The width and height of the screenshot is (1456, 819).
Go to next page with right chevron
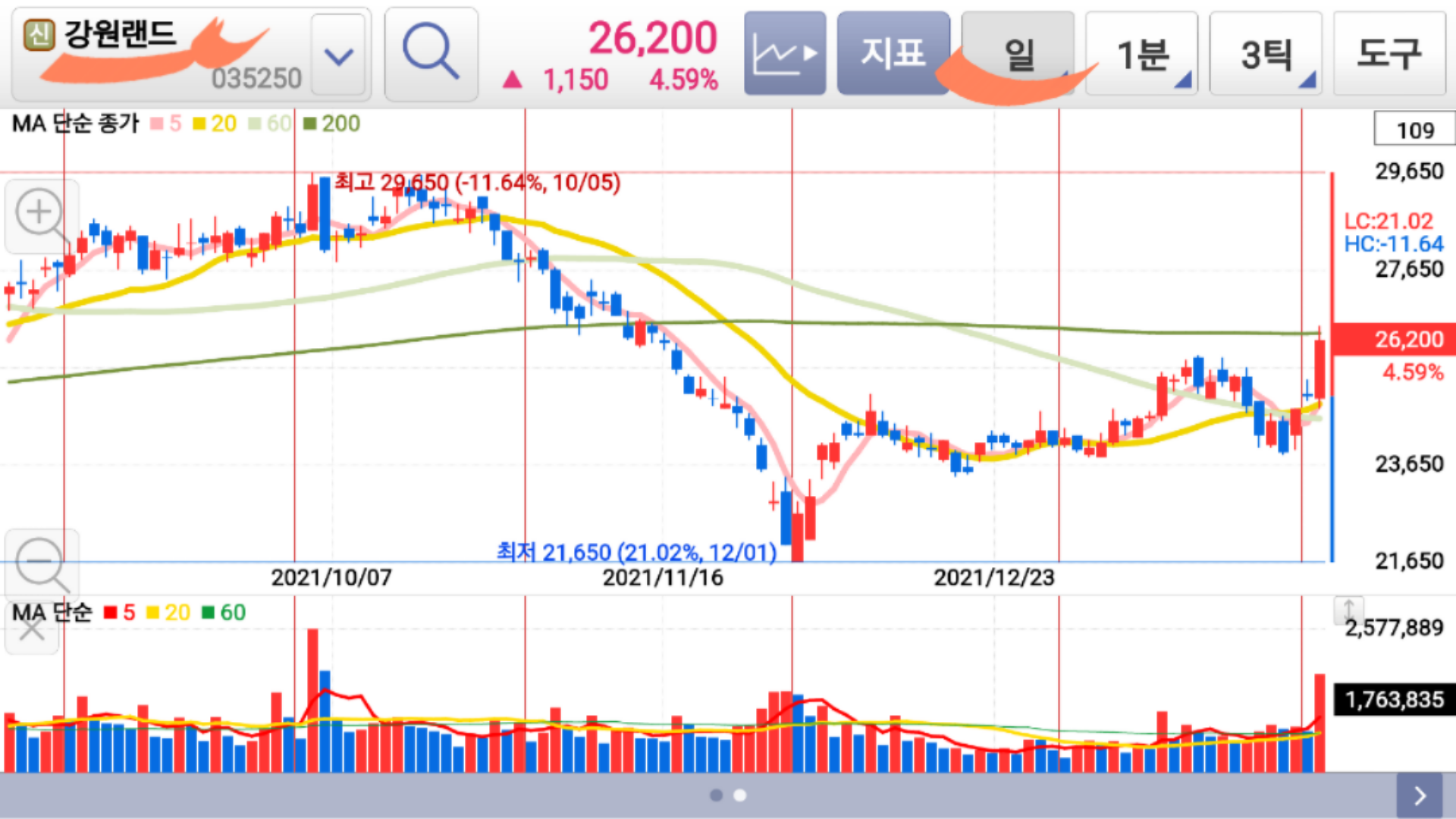pyautogui.click(x=1420, y=795)
